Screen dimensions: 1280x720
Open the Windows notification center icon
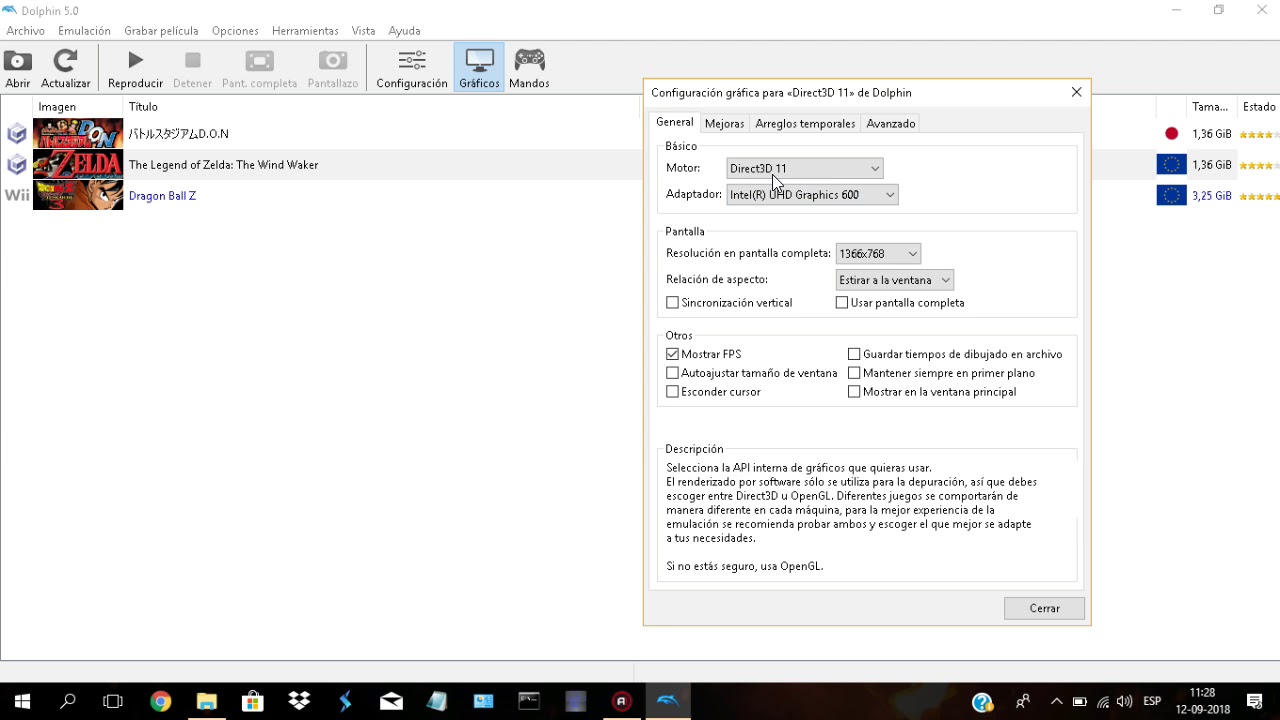coord(1255,701)
